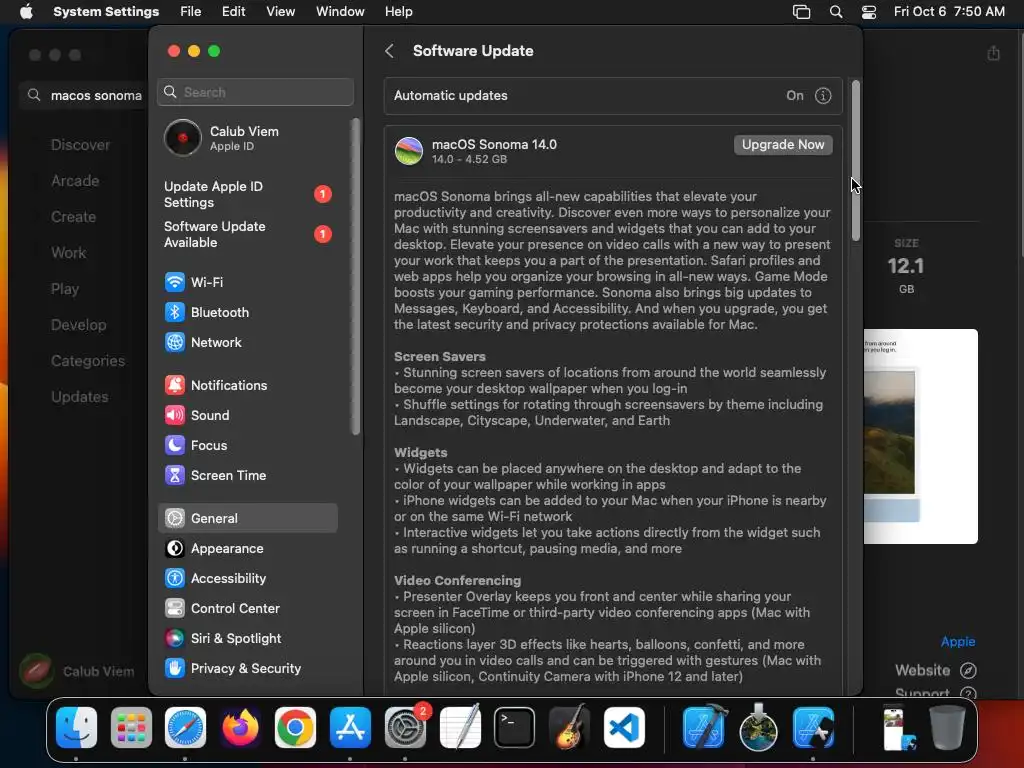Launch Visual Studio Code from Dock
This screenshot has height=768, width=1024.
click(x=624, y=727)
